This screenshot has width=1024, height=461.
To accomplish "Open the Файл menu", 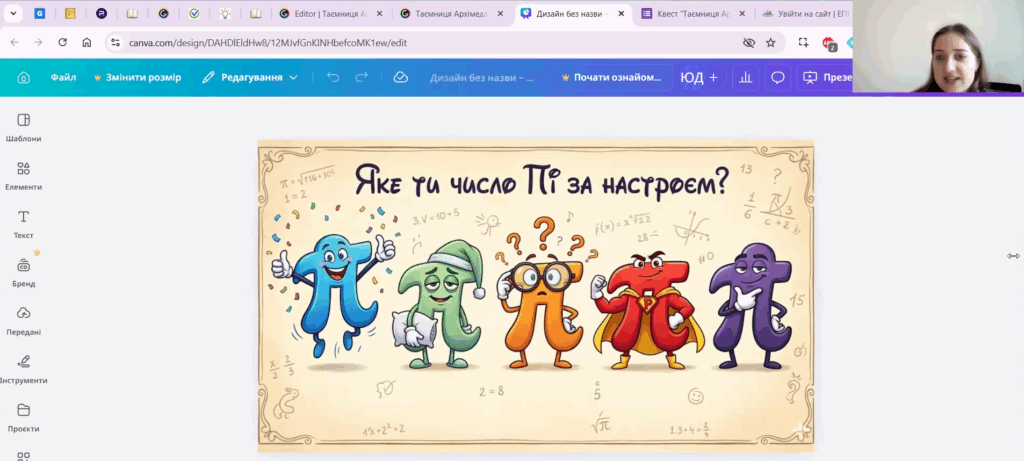I will pyautogui.click(x=63, y=77).
